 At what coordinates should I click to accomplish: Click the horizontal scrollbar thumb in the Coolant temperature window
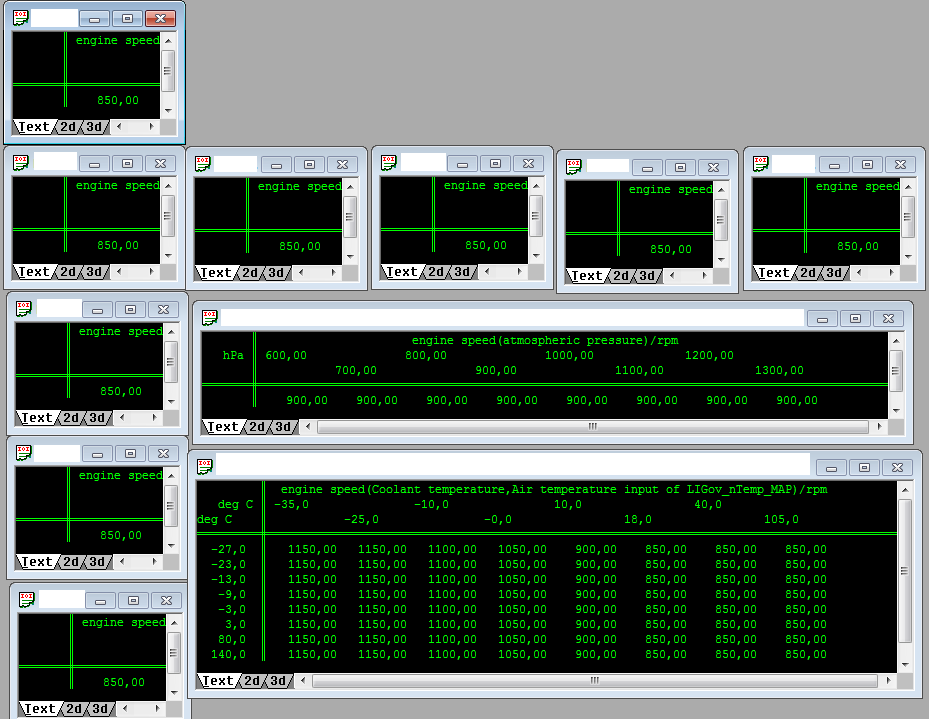click(x=595, y=681)
